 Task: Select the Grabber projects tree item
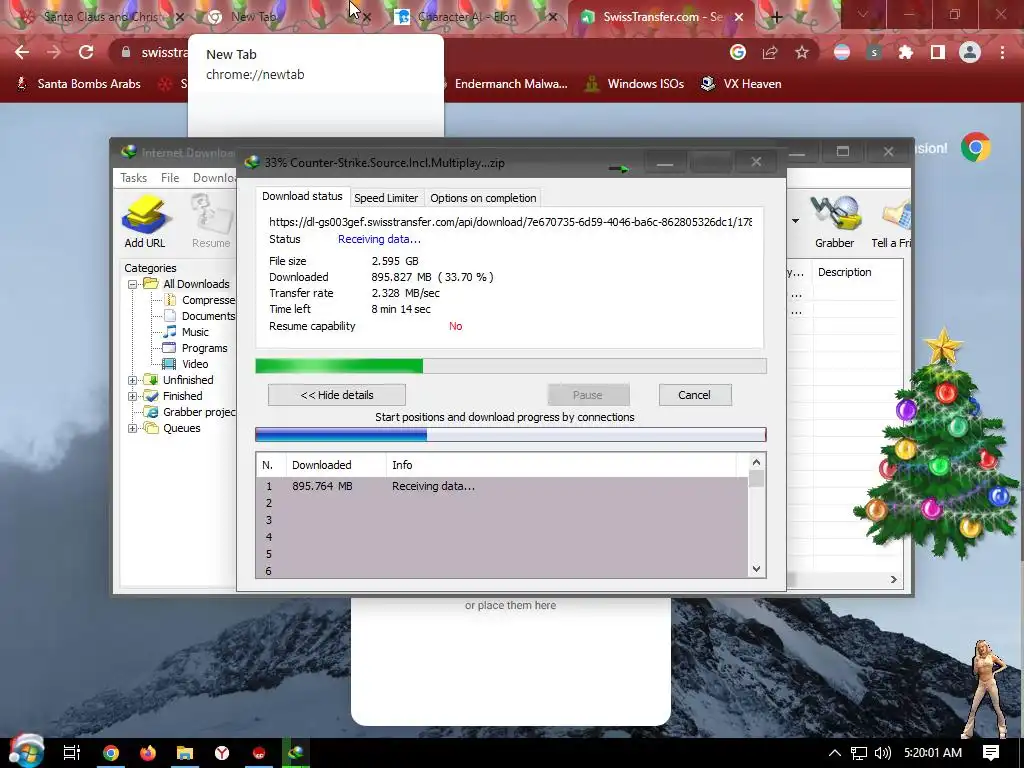(190, 412)
